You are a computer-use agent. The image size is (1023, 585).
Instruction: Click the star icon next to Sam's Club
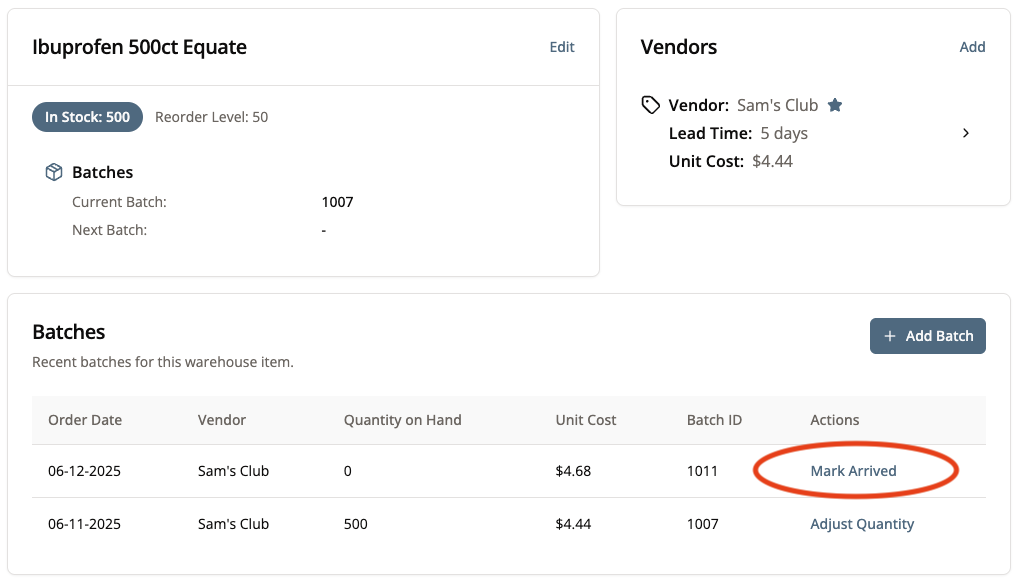point(835,105)
